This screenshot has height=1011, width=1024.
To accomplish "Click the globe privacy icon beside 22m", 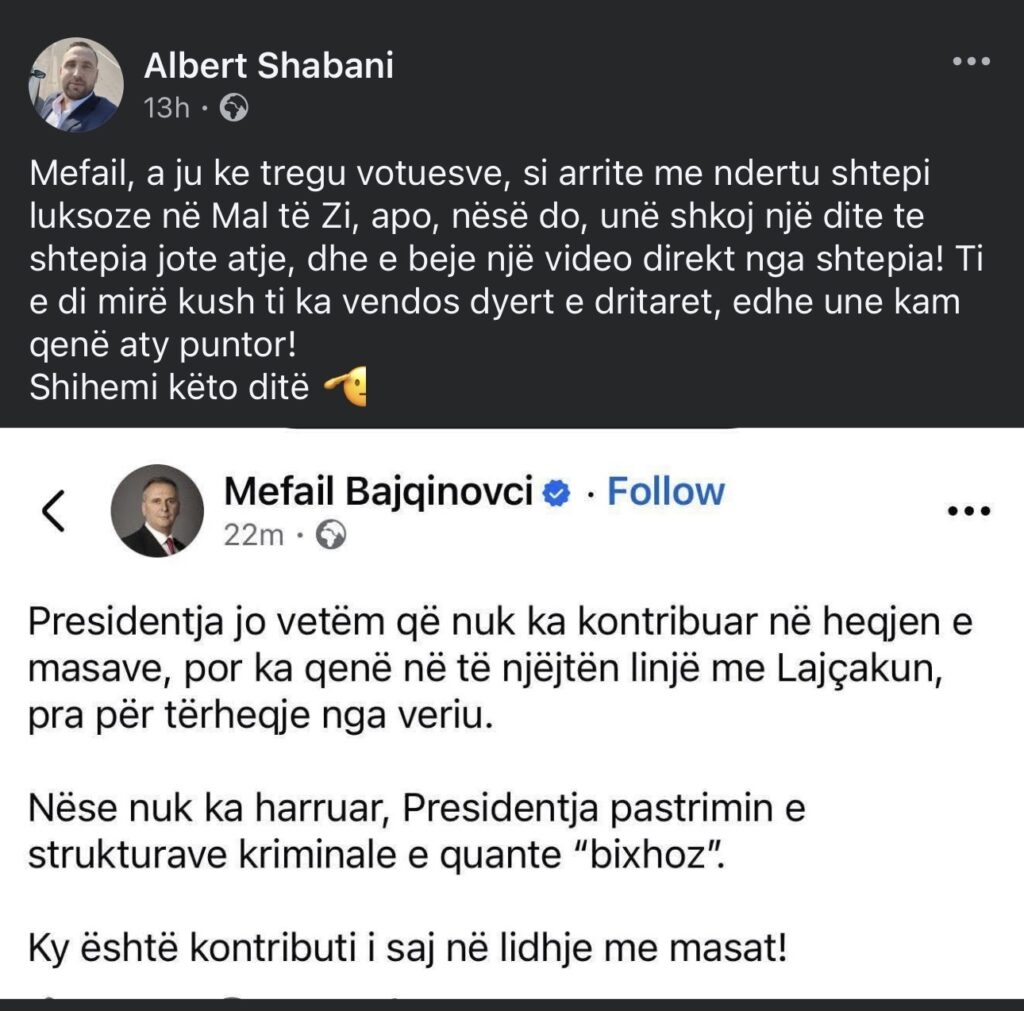I will (x=331, y=537).
